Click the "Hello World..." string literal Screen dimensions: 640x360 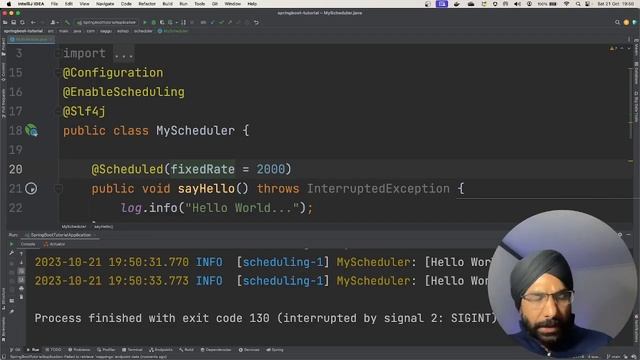pyautogui.click(x=242, y=208)
